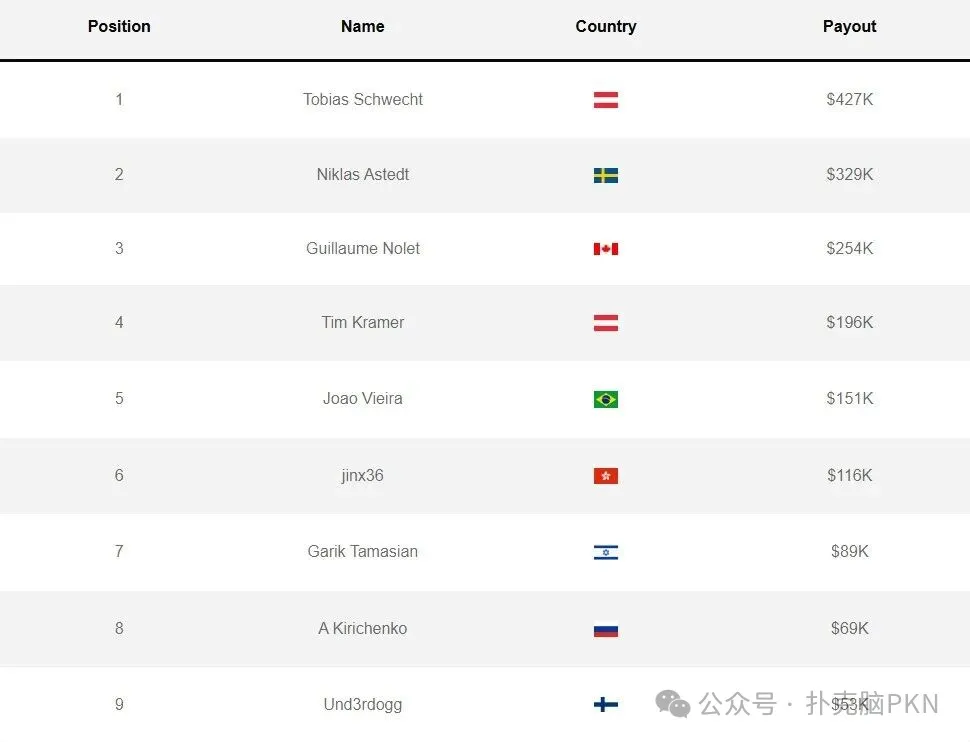Image resolution: width=970 pixels, height=742 pixels.
Task: Click the Russian flag beside A Kirichenko
Action: pyautogui.click(x=605, y=629)
